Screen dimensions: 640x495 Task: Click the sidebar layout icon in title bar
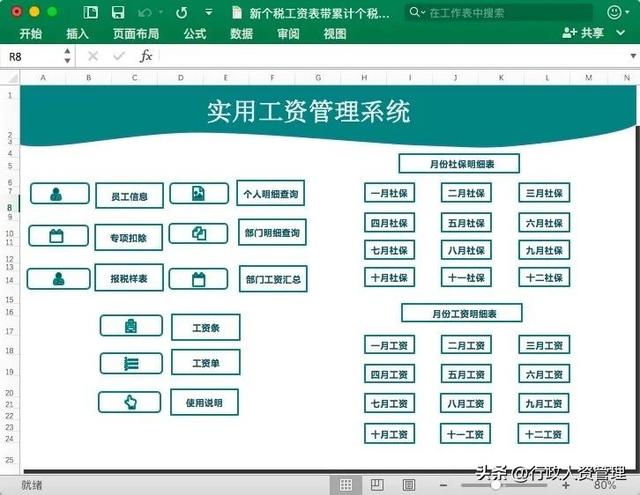90,12
